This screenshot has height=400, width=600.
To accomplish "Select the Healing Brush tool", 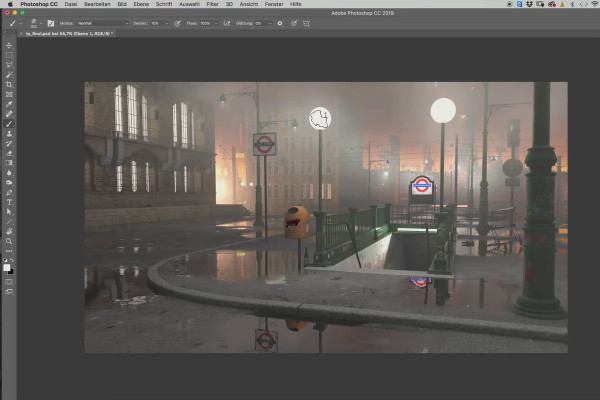I will click(x=9, y=114).
